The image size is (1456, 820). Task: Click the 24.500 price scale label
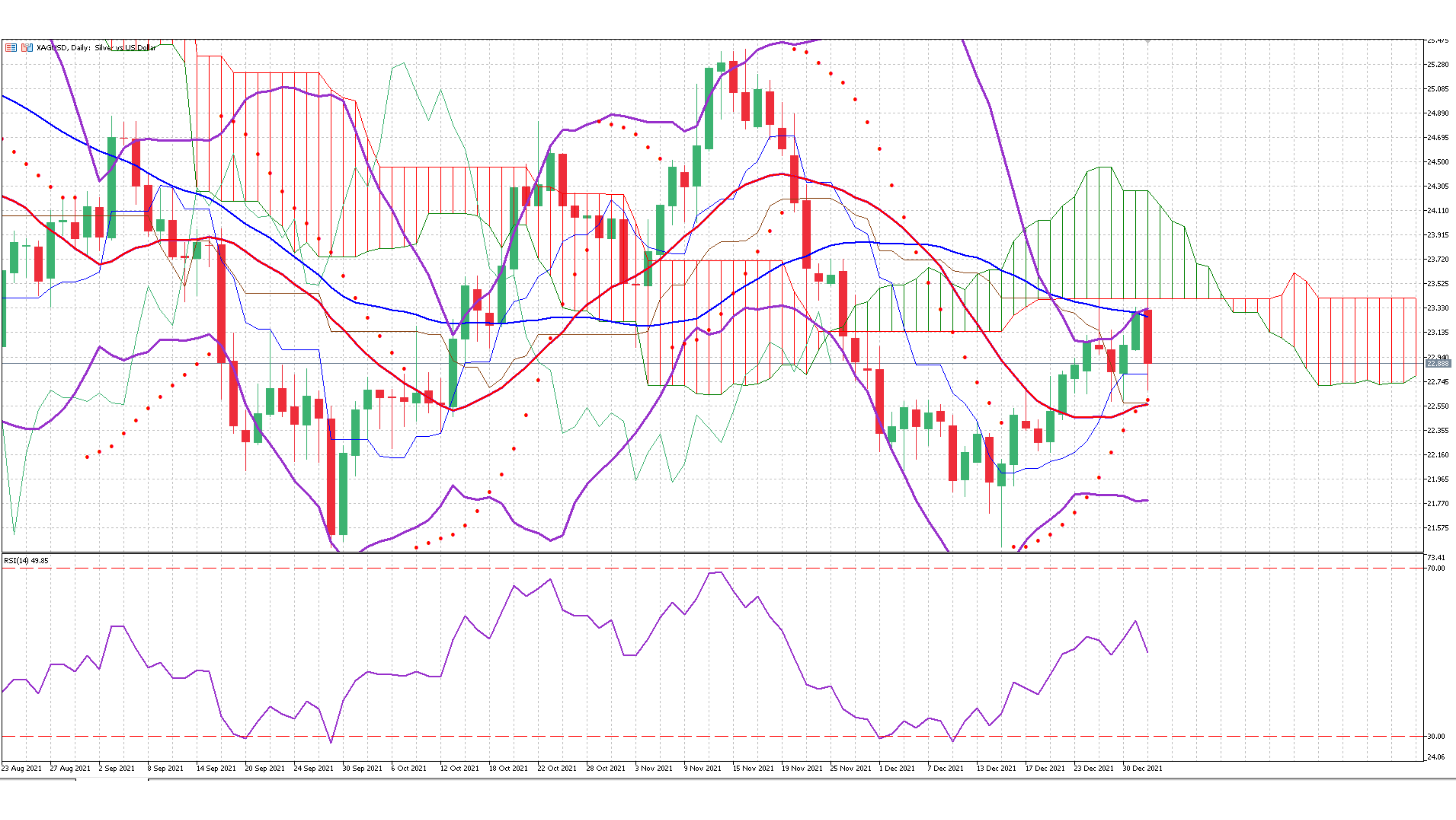tap(1437, 162)
